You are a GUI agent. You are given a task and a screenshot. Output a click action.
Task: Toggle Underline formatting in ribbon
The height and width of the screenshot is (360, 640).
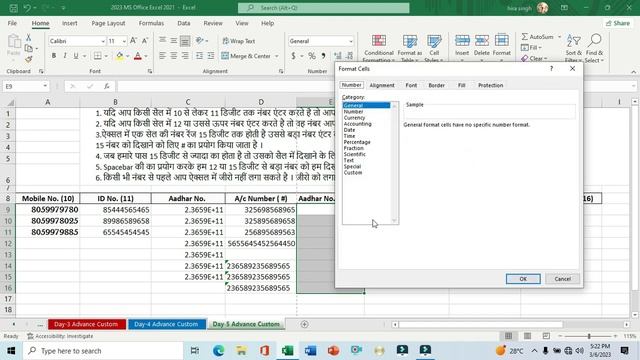click(x=76, y=56)
